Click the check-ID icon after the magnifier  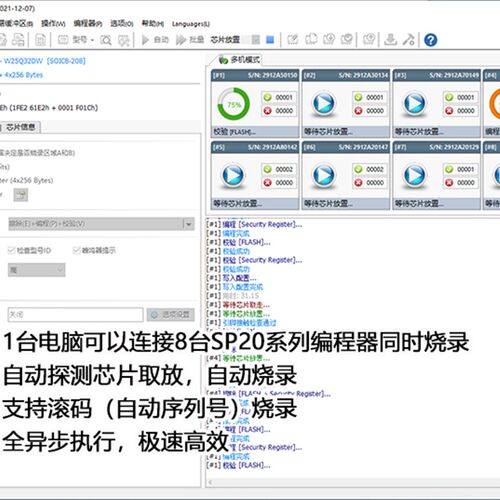[124, 40]
